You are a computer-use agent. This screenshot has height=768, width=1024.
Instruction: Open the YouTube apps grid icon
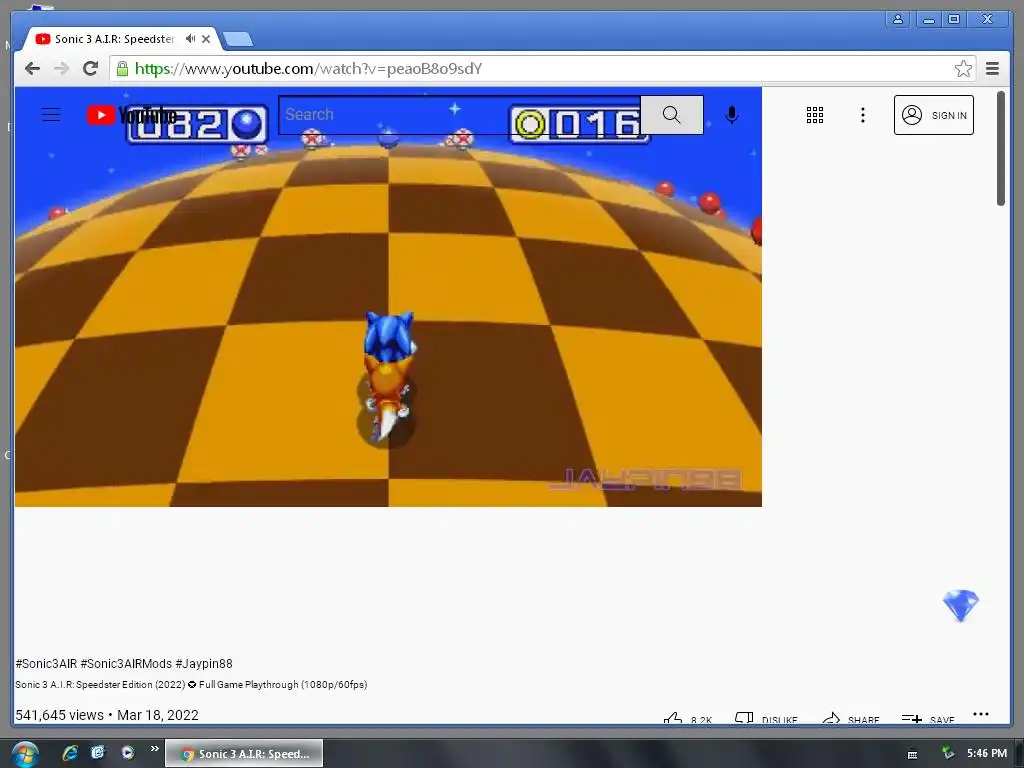tap(814, 115)
